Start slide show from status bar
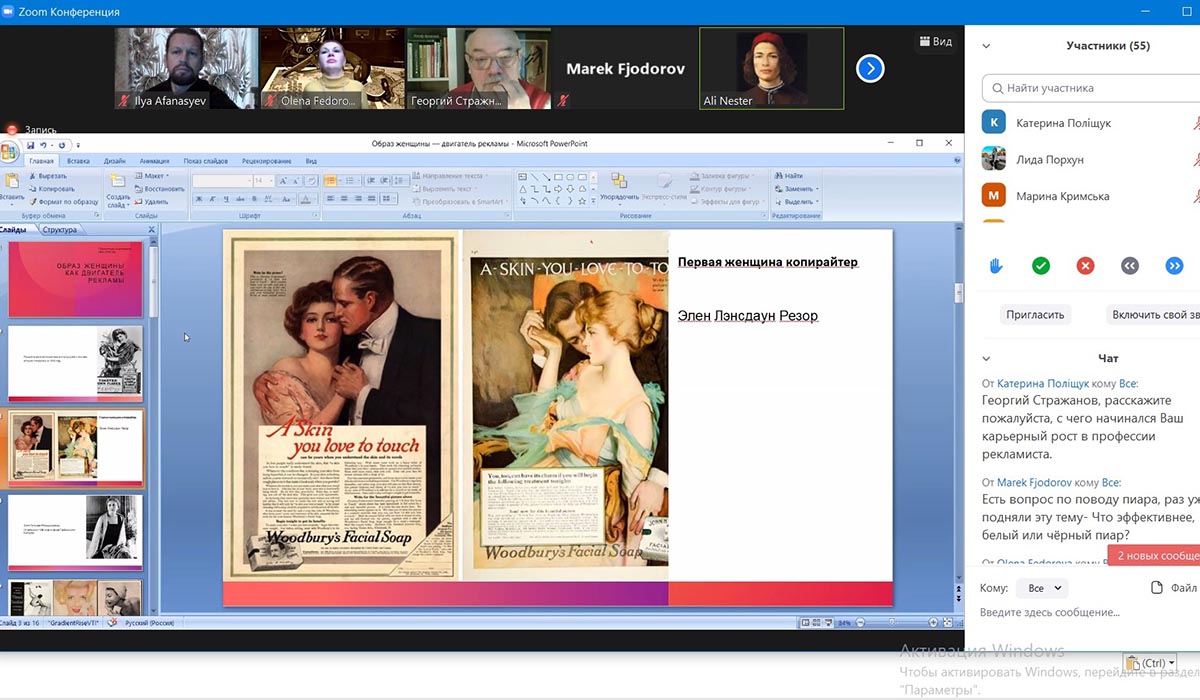 (x=828, y=623)
